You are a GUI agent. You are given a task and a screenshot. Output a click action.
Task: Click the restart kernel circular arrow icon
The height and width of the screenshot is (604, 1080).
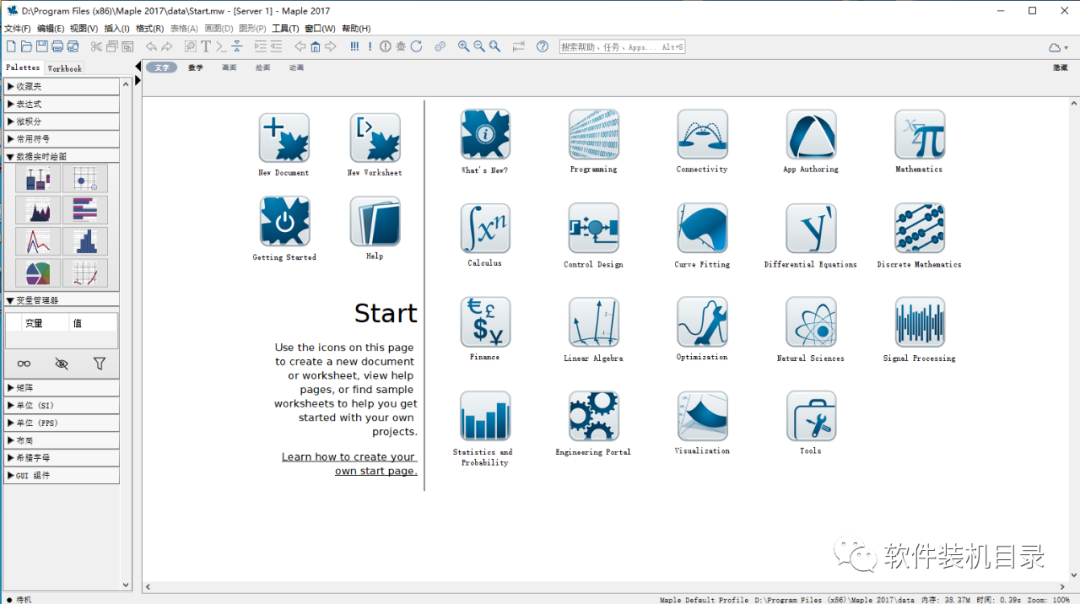[x=417, y=47]
